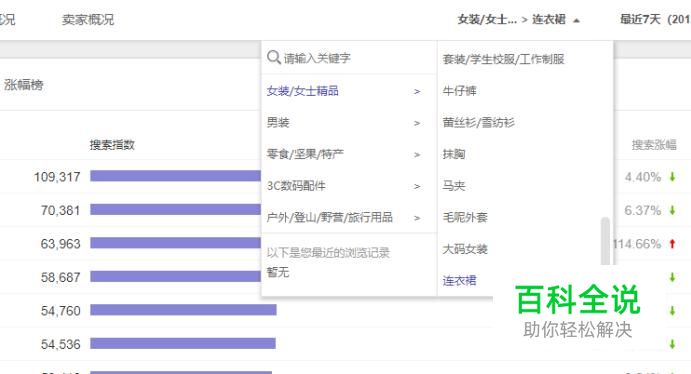
Task: Click the search index value 54,760
Action: (x=60, y=311)
